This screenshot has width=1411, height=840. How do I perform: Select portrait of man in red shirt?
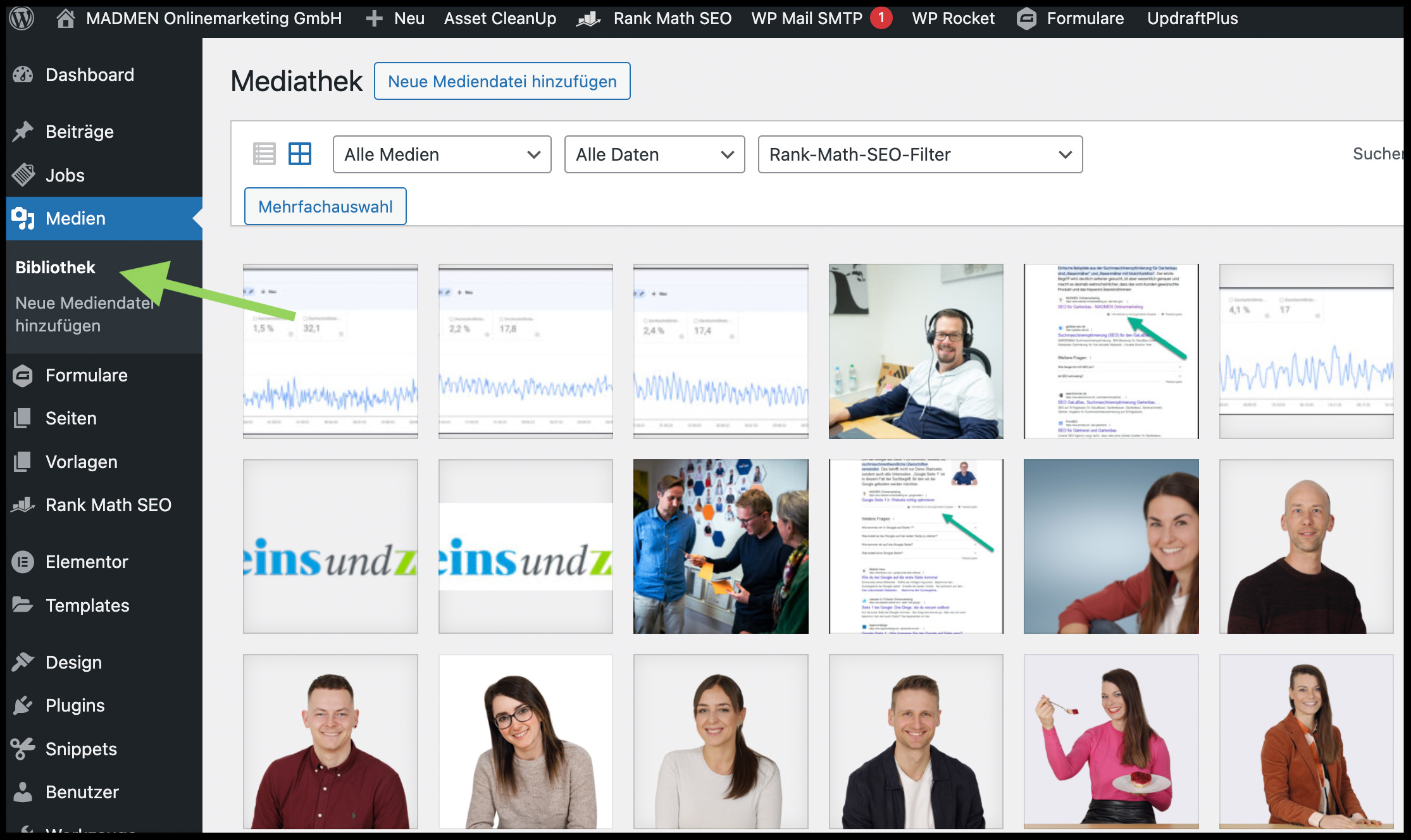pos(330,741)
